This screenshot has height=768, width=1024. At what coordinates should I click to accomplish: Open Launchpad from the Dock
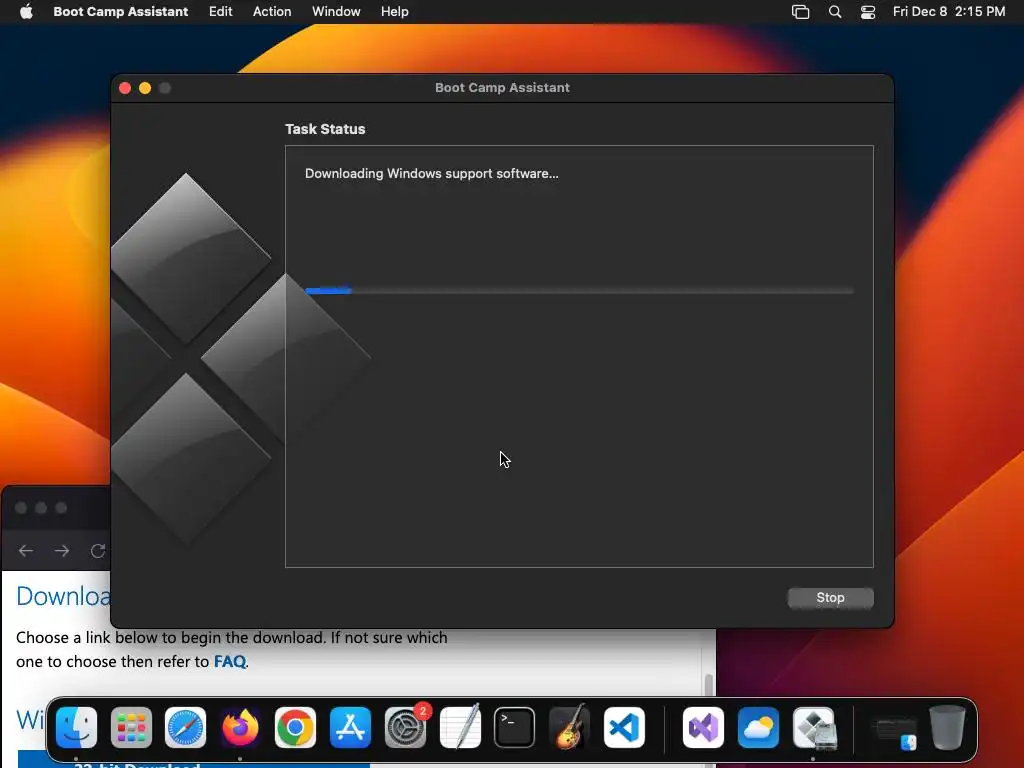coord(131,727)
